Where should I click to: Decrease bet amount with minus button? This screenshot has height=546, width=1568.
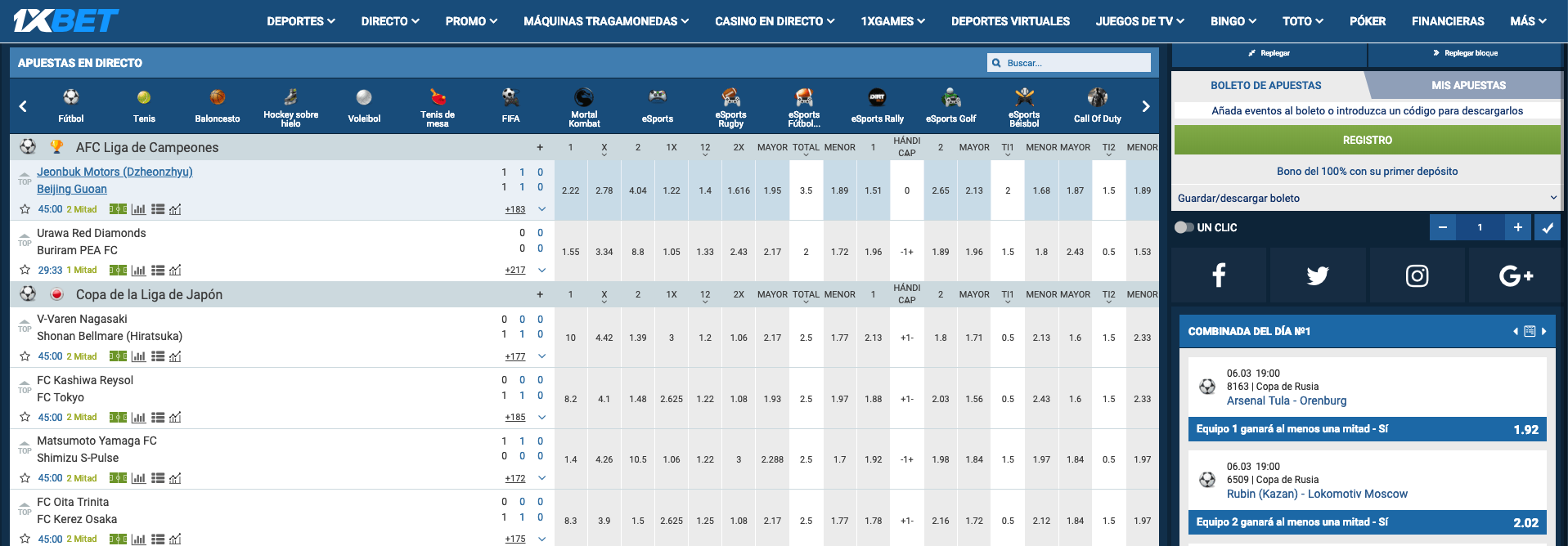1442,227
